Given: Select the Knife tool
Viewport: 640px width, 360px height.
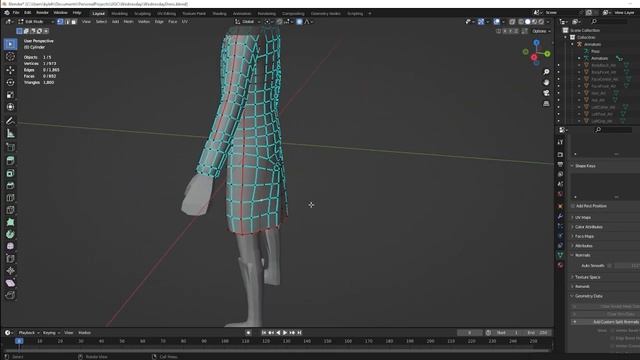Looking at the screenshot, I should [10, 210].
